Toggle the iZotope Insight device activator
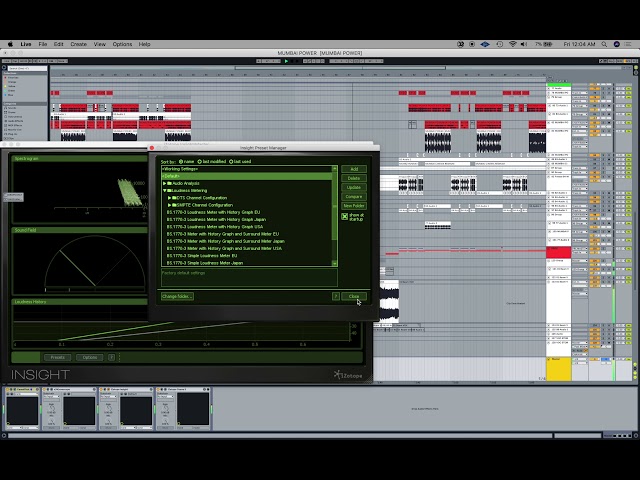This screenshot has height=480, width=640. tap(103, 389)
